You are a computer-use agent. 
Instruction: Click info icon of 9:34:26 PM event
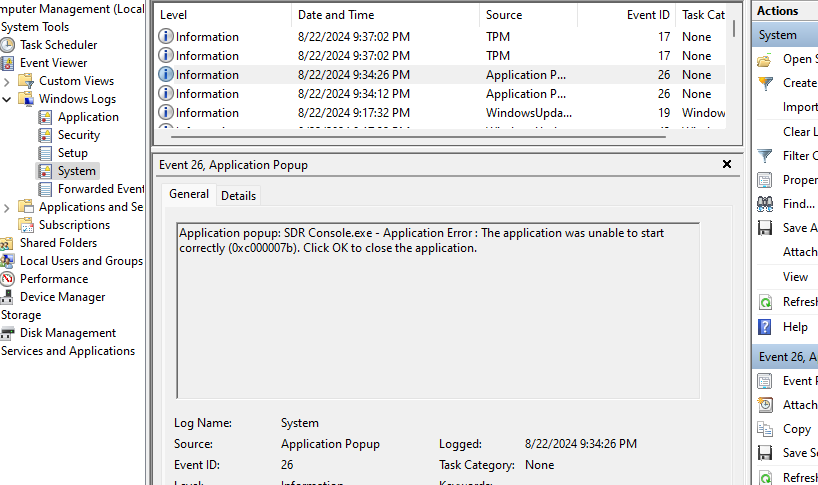click(166, 75)
